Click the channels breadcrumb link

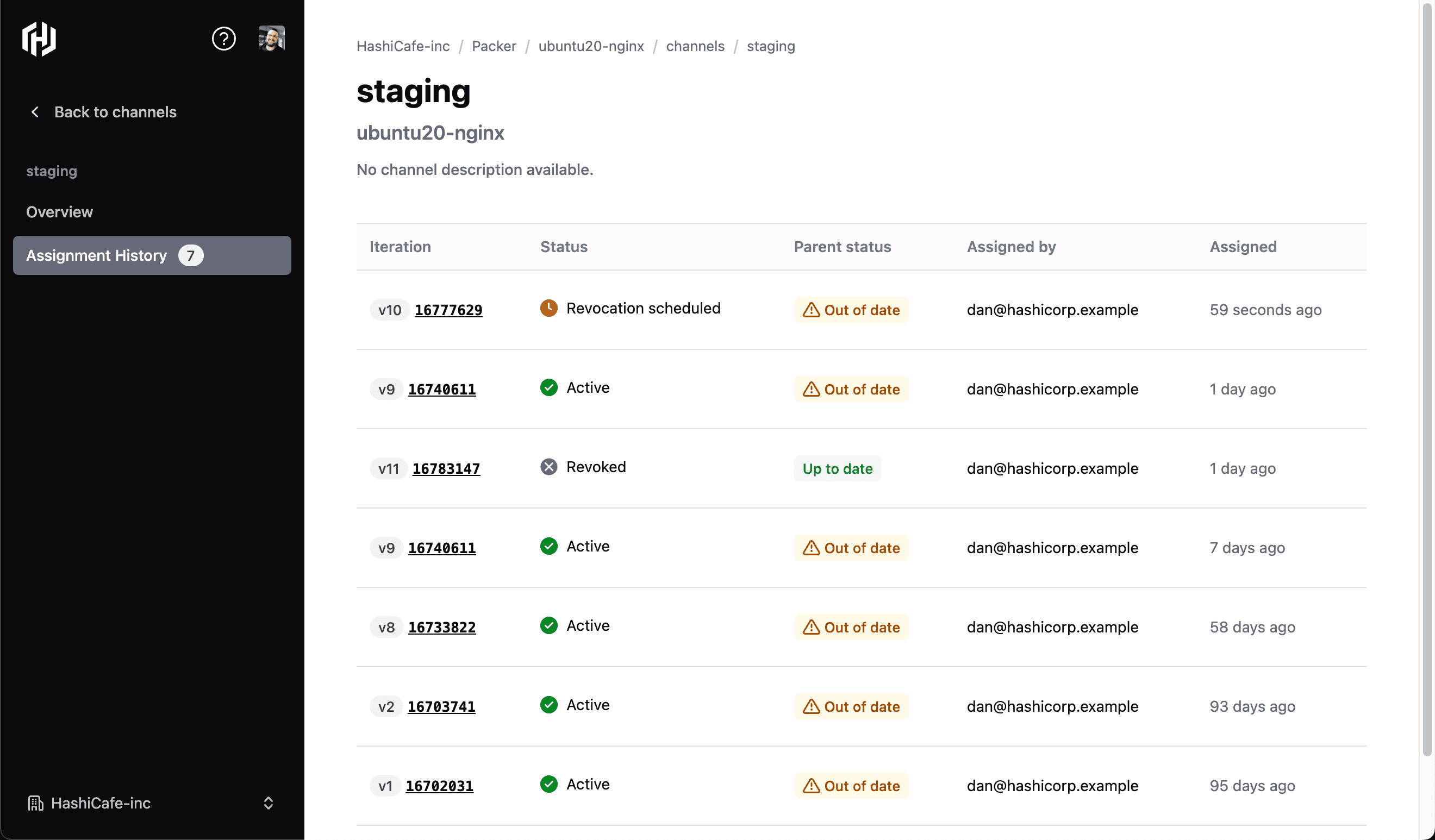click(x=695, y=46)
